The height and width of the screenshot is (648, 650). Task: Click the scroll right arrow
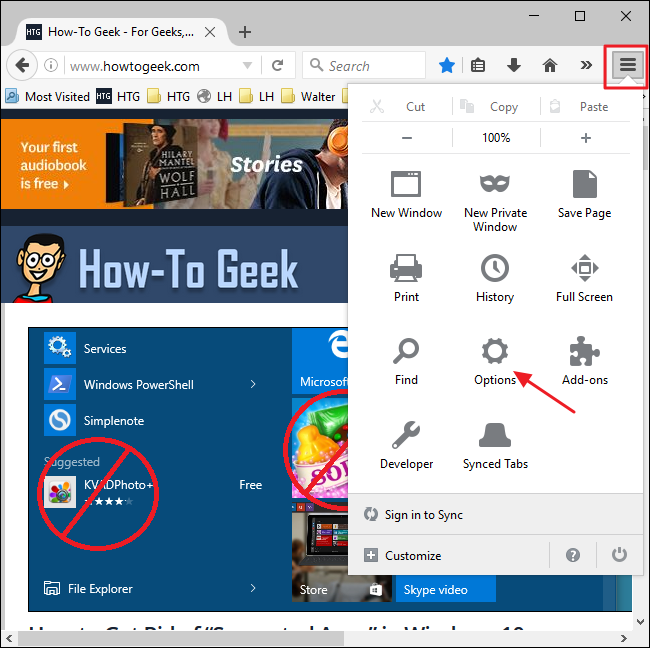point(623,638)
